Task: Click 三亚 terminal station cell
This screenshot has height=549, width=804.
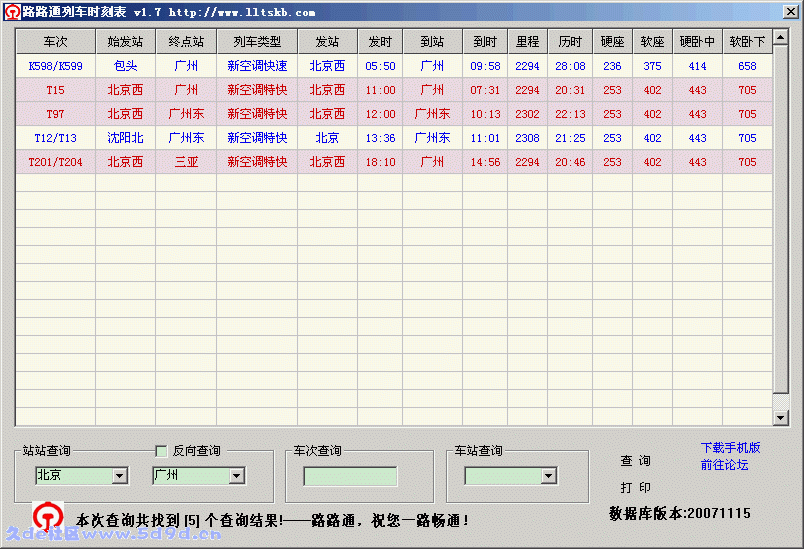Action: (x=186, y=162)
